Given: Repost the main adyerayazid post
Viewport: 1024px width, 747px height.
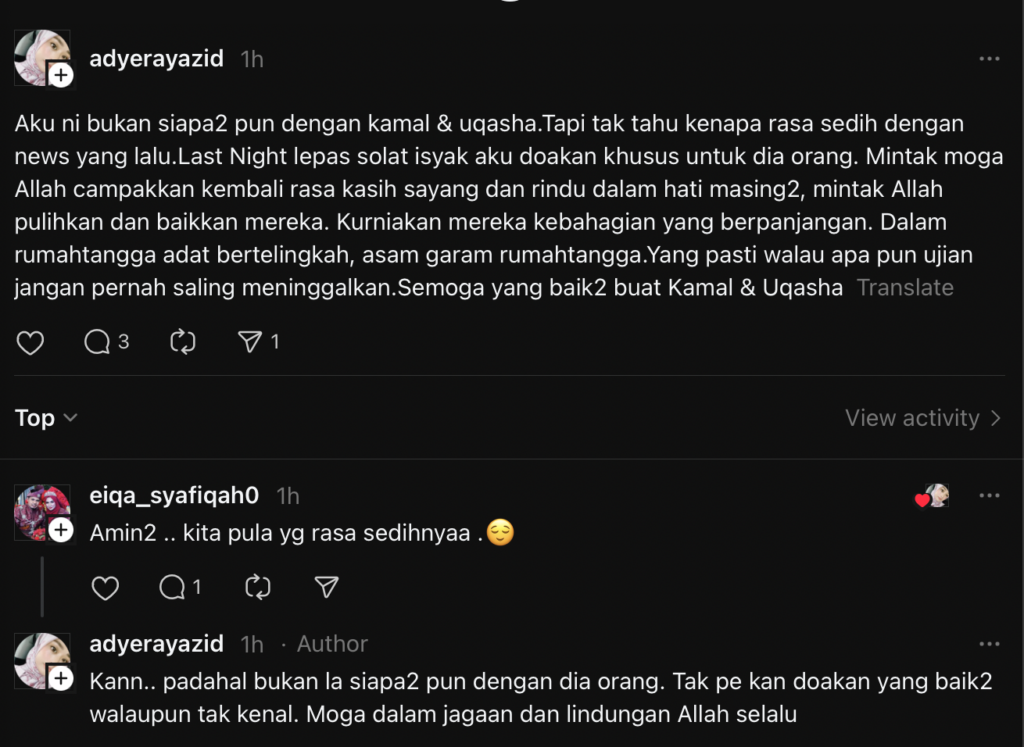Looking at the screenshot, I should pos(183,342).
